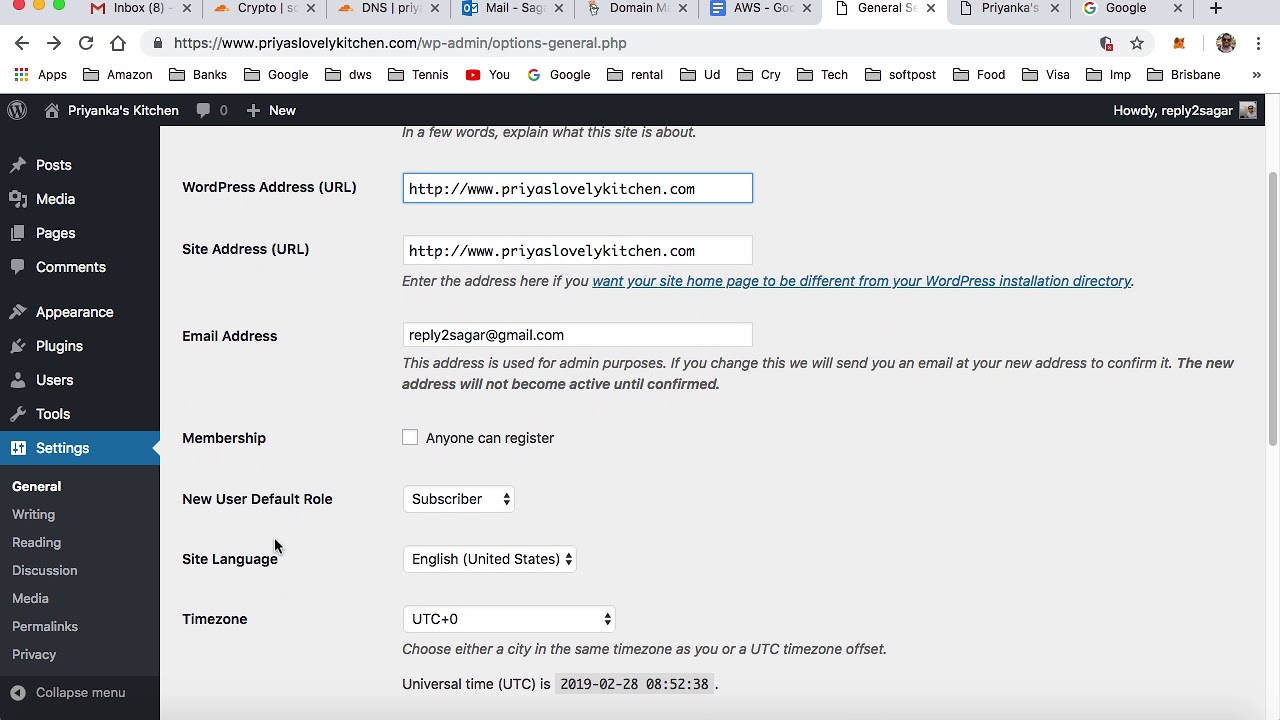Switch to the Crypto browser tab

click(264, 8)
